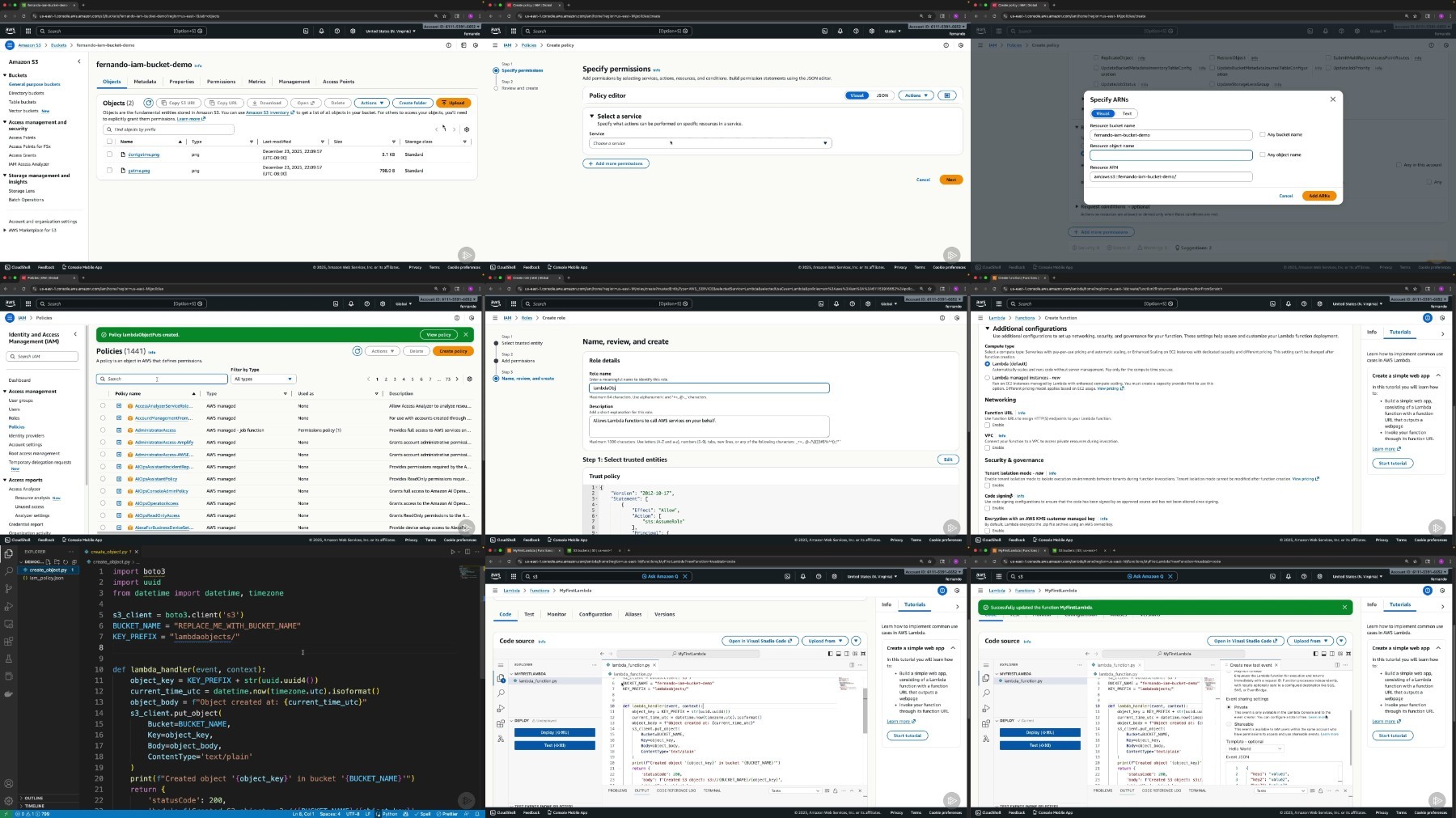The height and width of the screenshot is (818, 1456).
Task: Switch Policy editor to the JSON view
Action: click(x=882, y=95)
